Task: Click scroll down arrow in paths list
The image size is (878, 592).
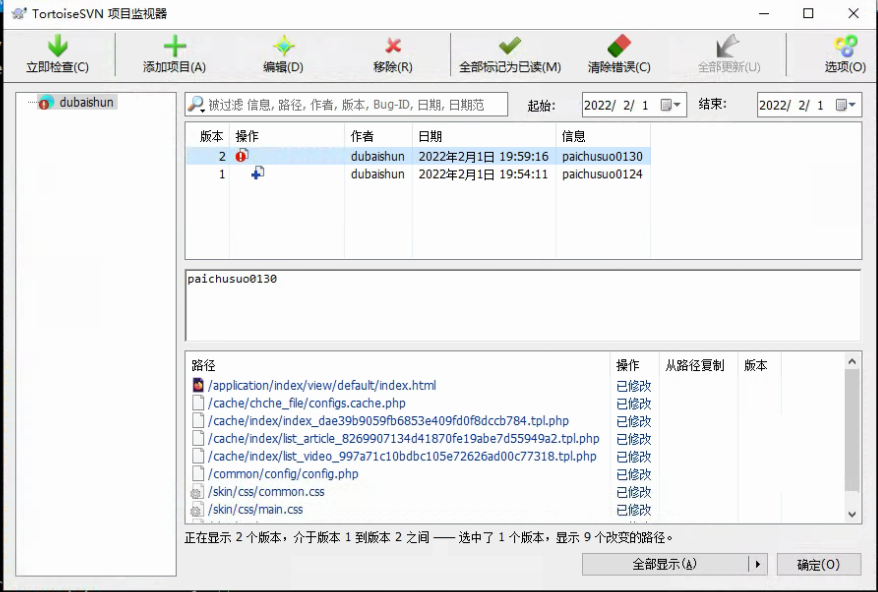Action: pos(852,514)
